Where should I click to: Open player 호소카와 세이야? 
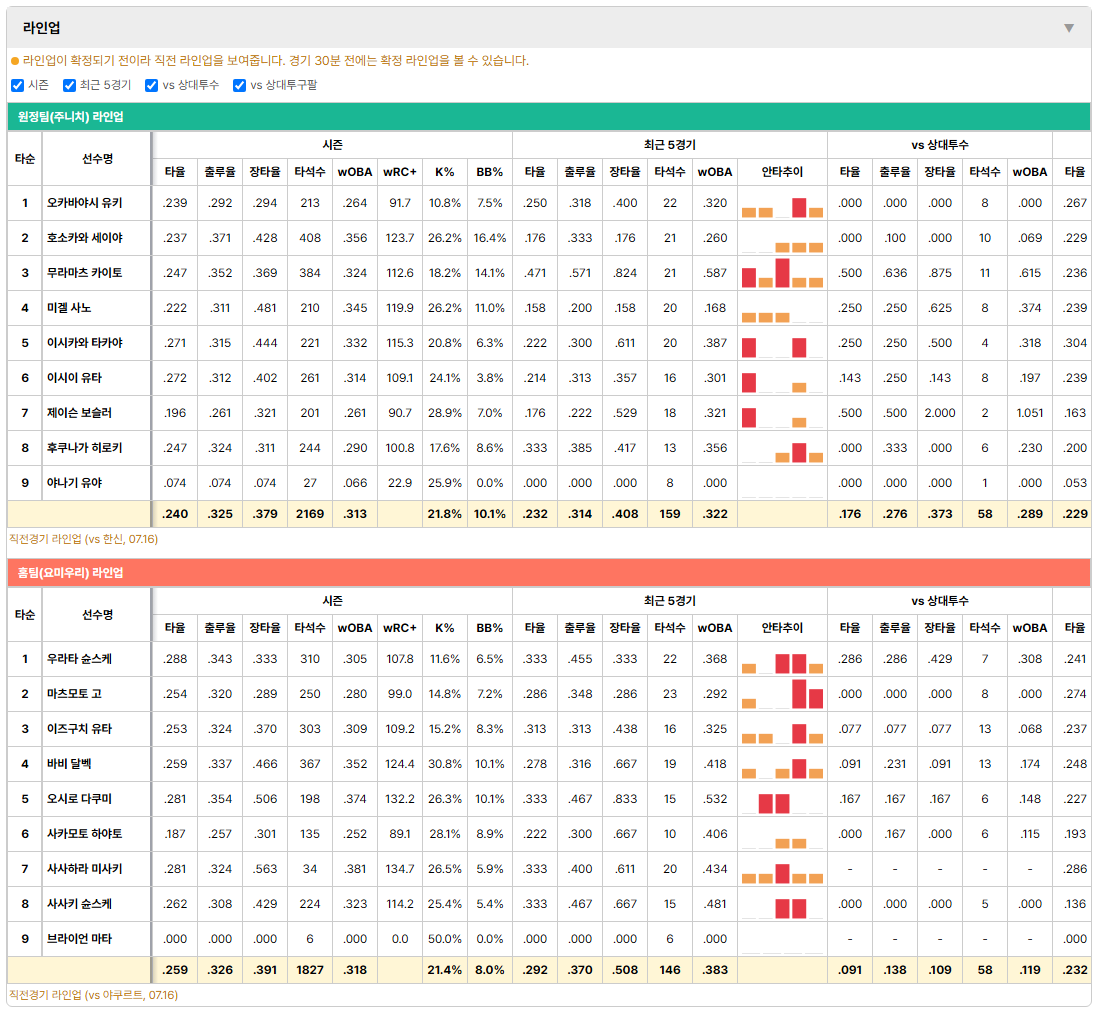click(84, 238)
